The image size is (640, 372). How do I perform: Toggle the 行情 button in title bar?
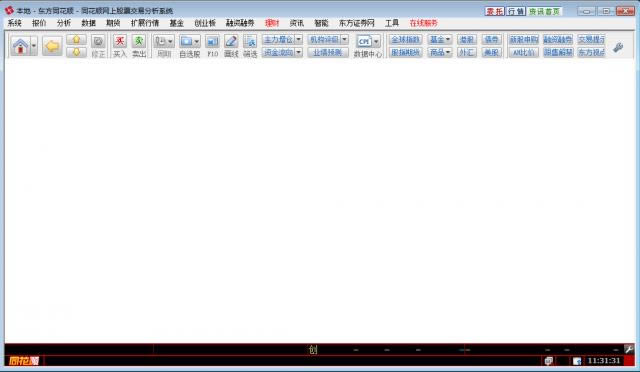[516, 11]
